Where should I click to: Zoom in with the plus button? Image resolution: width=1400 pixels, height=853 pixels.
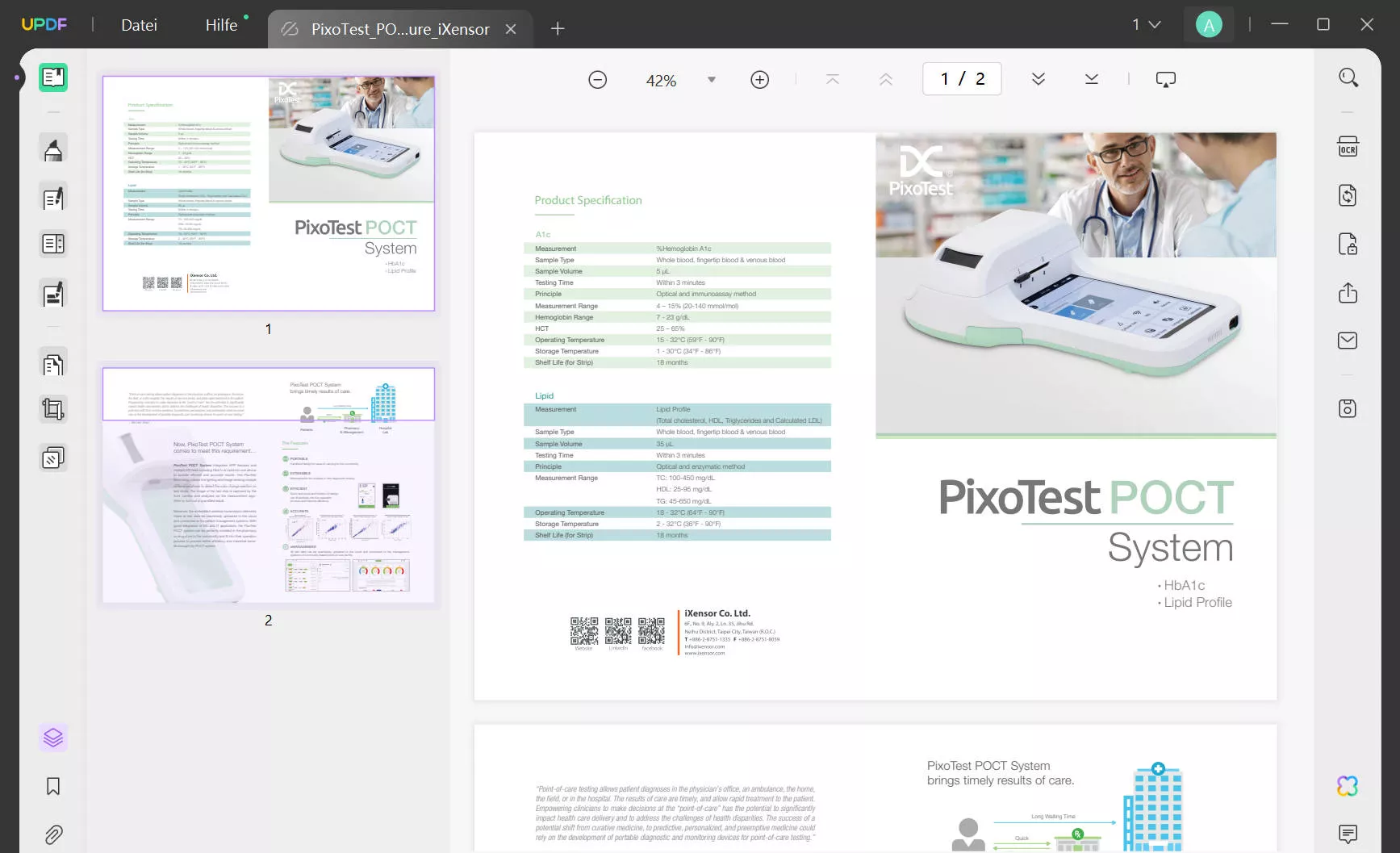tap(759, 80)
